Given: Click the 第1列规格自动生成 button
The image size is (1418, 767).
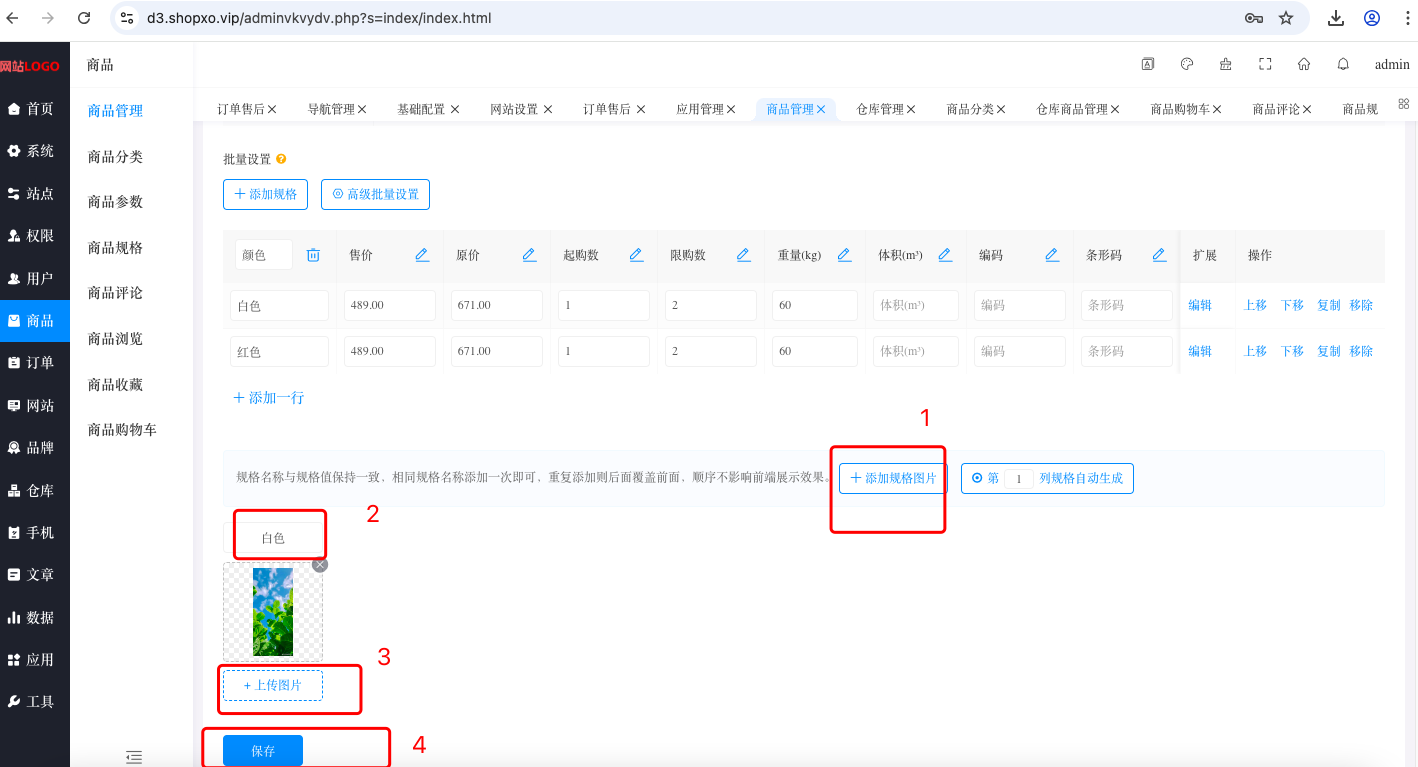Looking at the screenshot, I should point(1047,478).
